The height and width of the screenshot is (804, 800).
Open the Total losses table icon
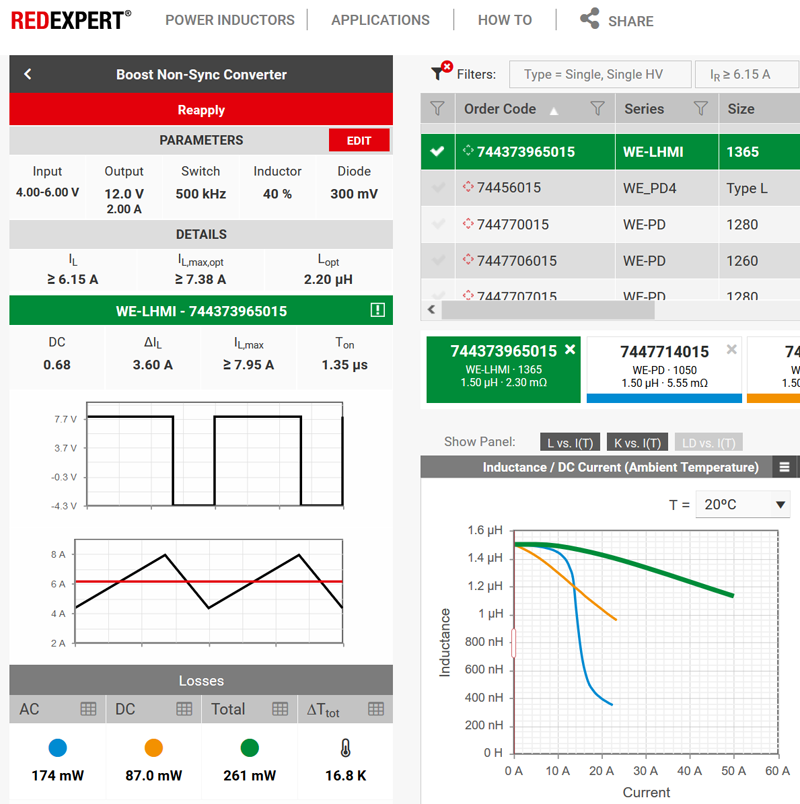point(280,709)
